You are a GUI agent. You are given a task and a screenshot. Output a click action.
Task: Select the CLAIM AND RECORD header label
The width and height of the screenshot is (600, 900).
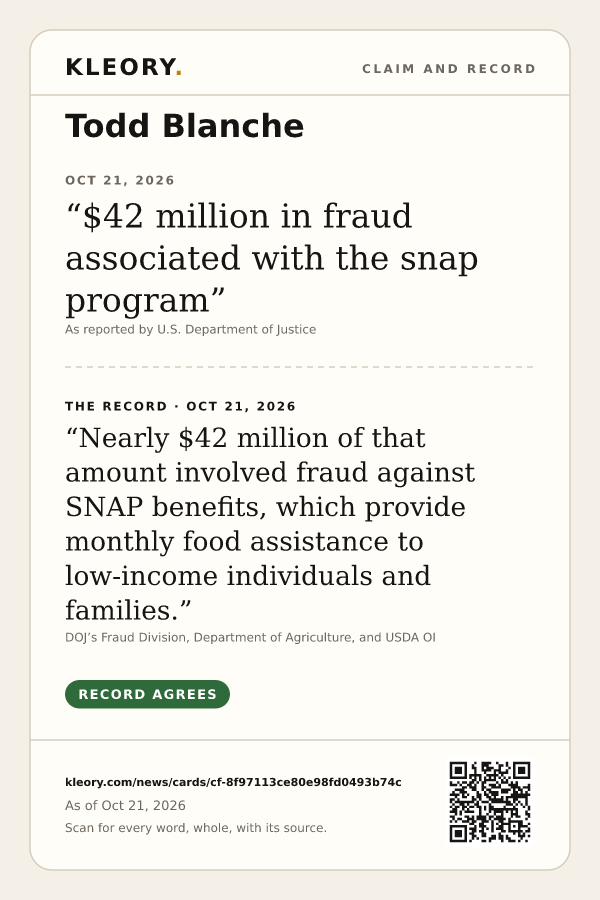449,69
